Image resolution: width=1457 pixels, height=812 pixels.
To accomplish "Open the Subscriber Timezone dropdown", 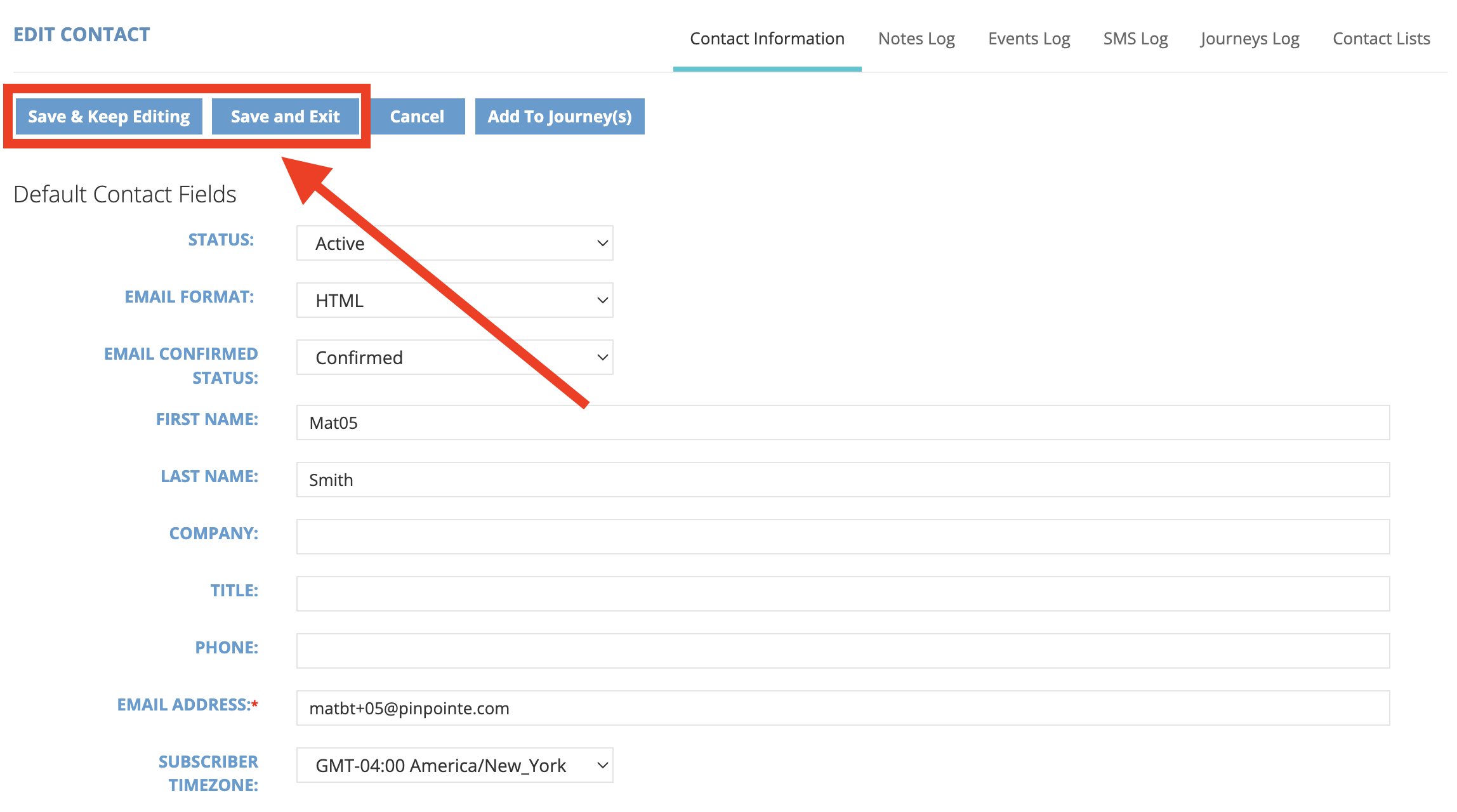I will tap(454, 765).
